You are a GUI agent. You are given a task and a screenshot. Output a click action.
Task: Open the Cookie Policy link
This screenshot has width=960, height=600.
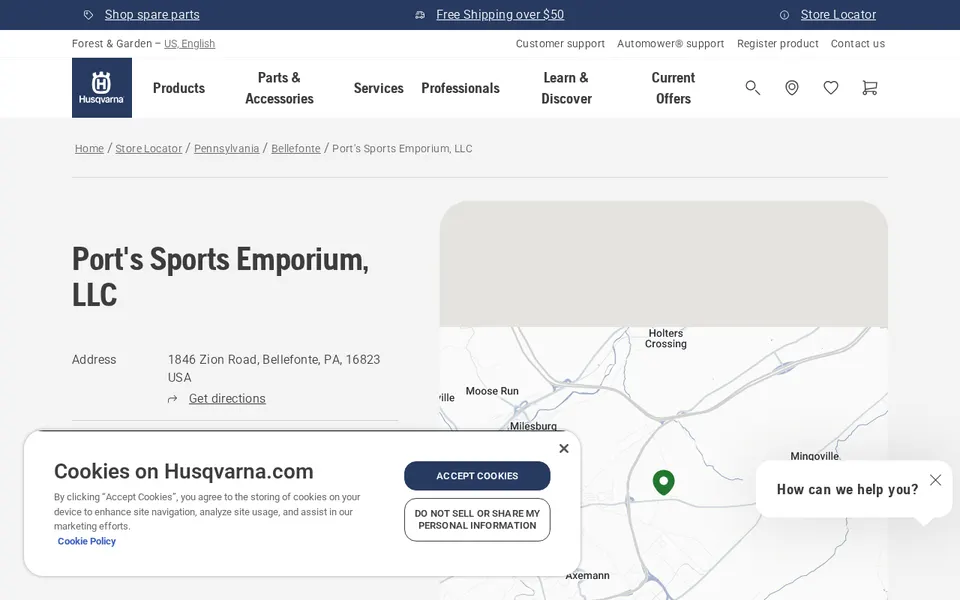point(86,541)
